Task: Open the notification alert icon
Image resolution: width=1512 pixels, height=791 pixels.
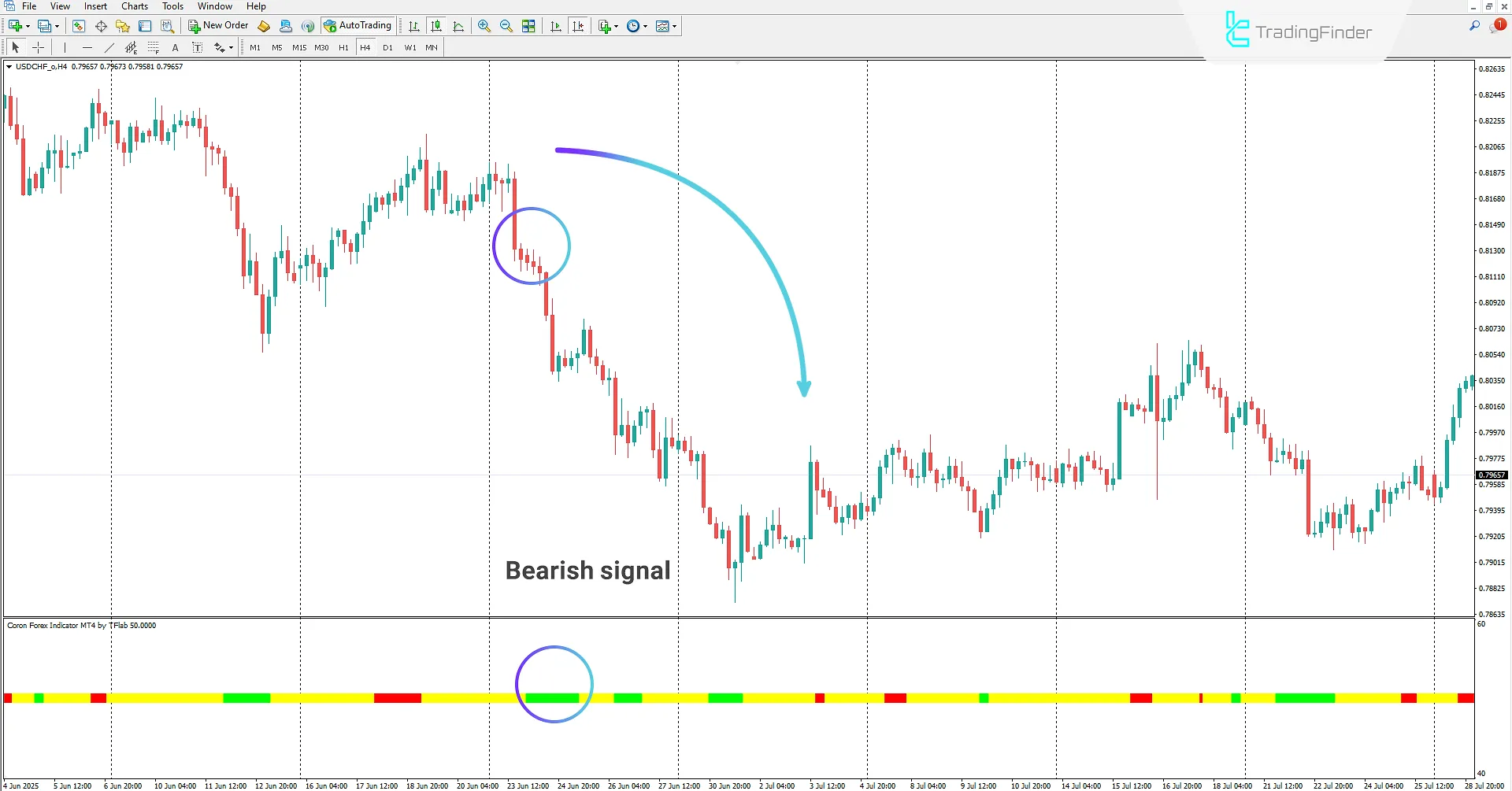Action: [1497, 26]
